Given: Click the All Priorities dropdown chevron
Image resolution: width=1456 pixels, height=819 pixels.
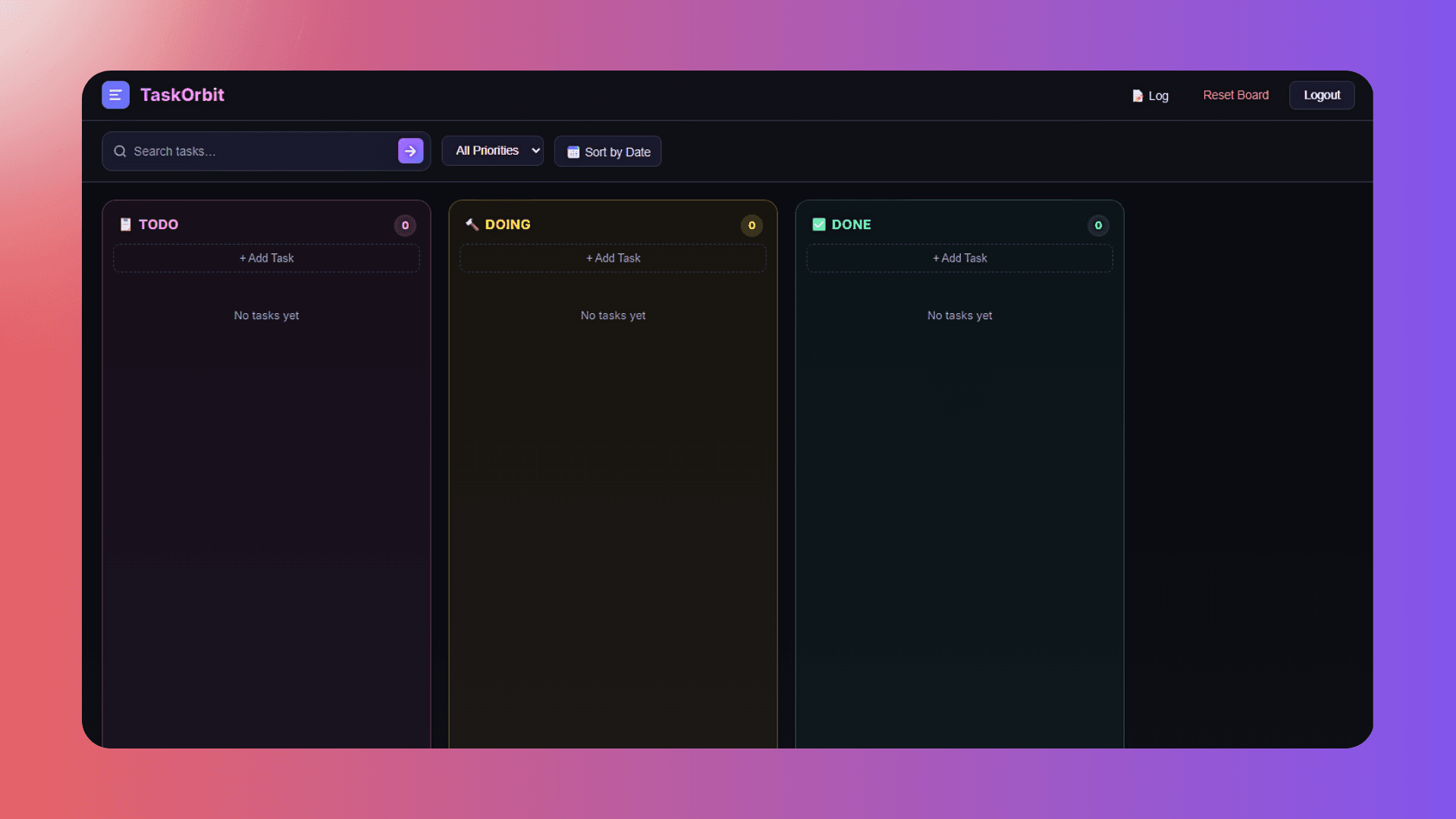Looking at the screenshot, I should [535, 151].
